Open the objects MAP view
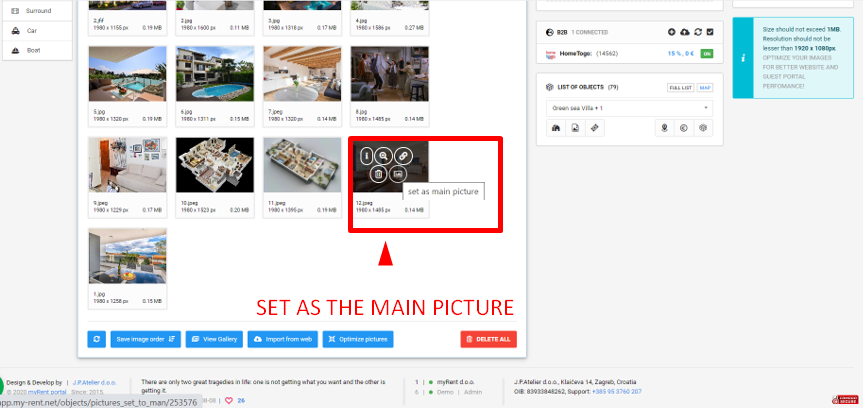This screenshot has width=863, height=408. (704, 88)
